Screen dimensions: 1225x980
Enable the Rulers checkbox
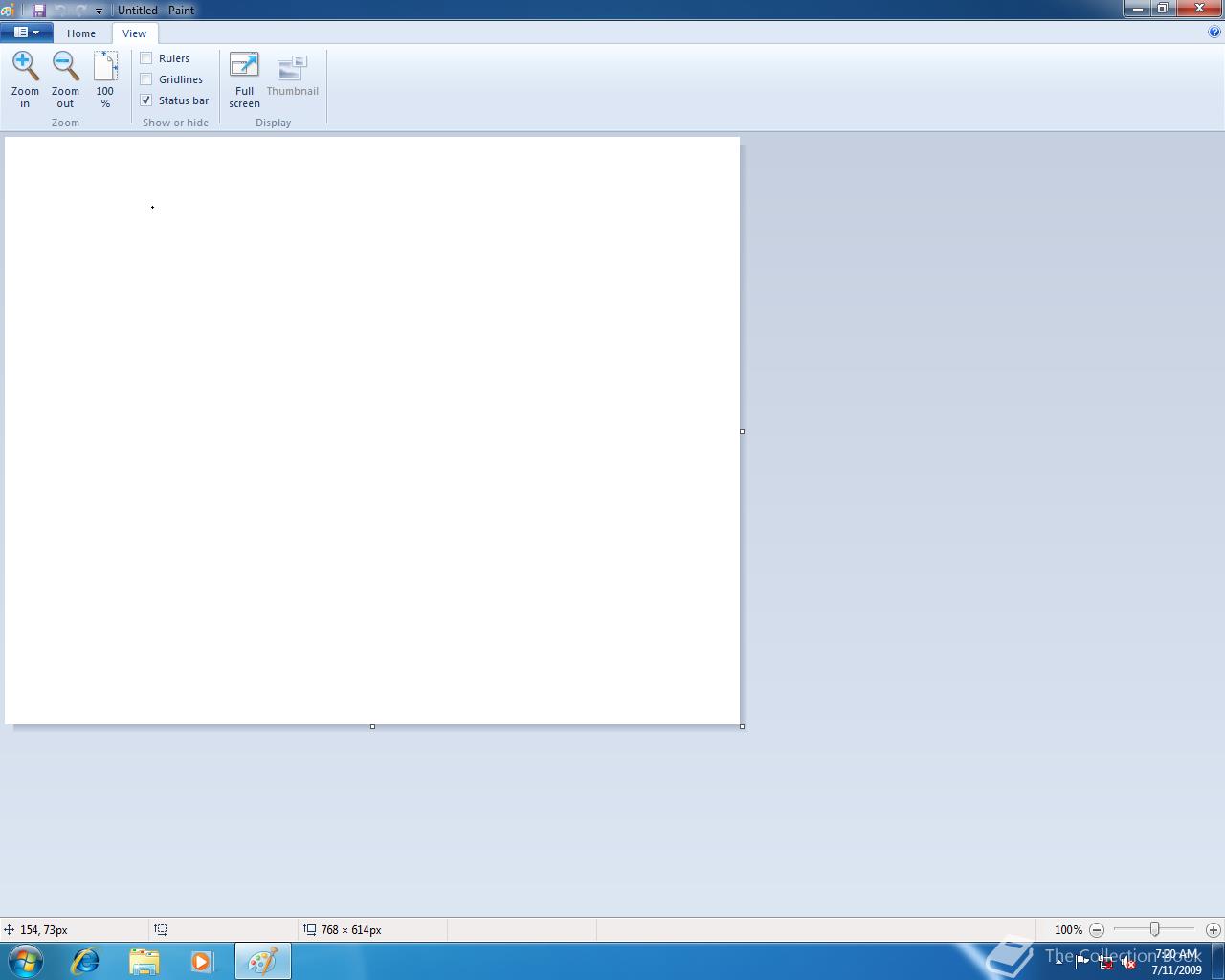pyautogui.click(x=146, y=58)
